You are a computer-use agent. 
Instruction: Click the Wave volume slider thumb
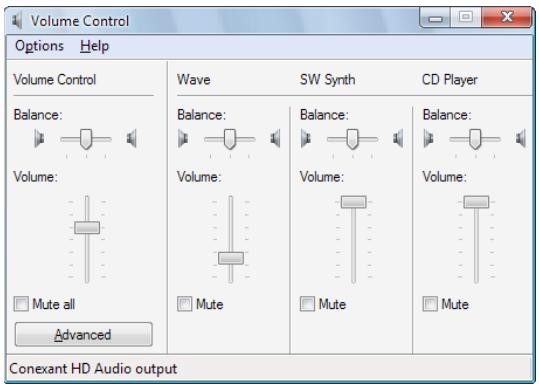231,258
